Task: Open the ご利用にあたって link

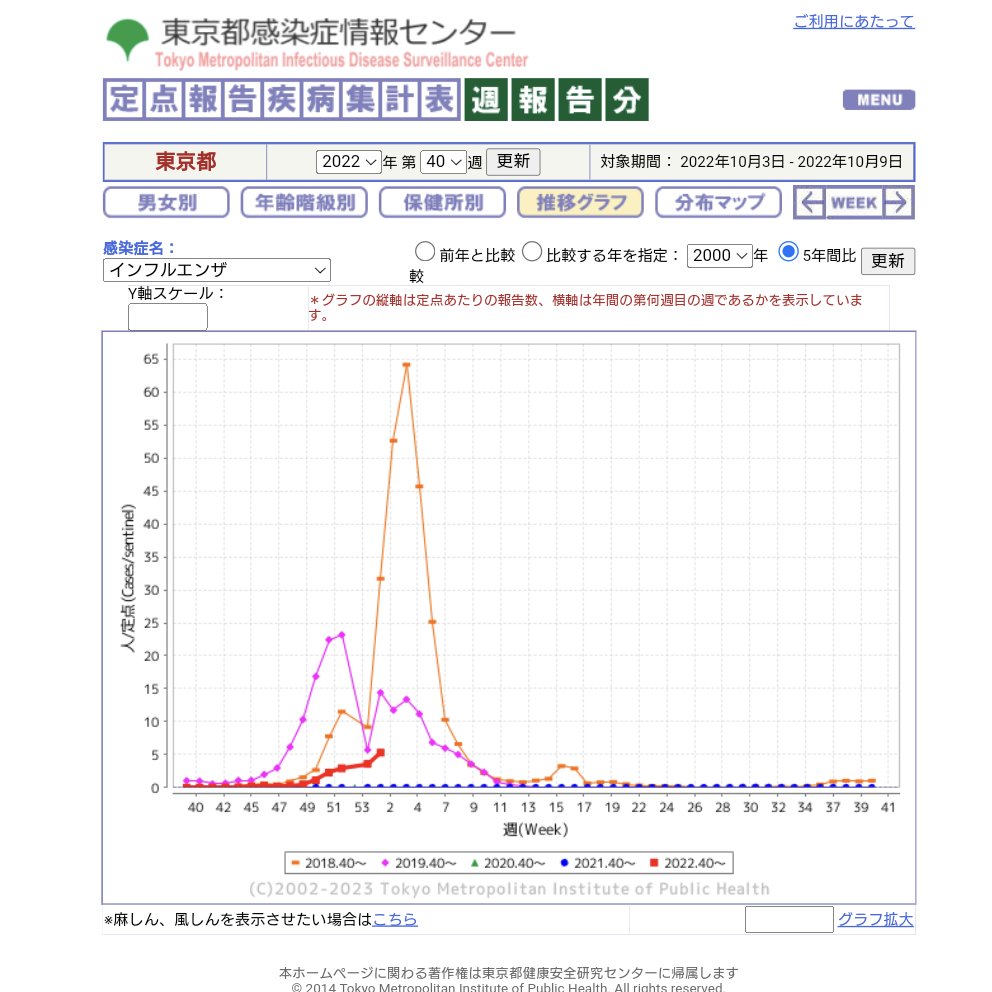Action: [853, 22]
